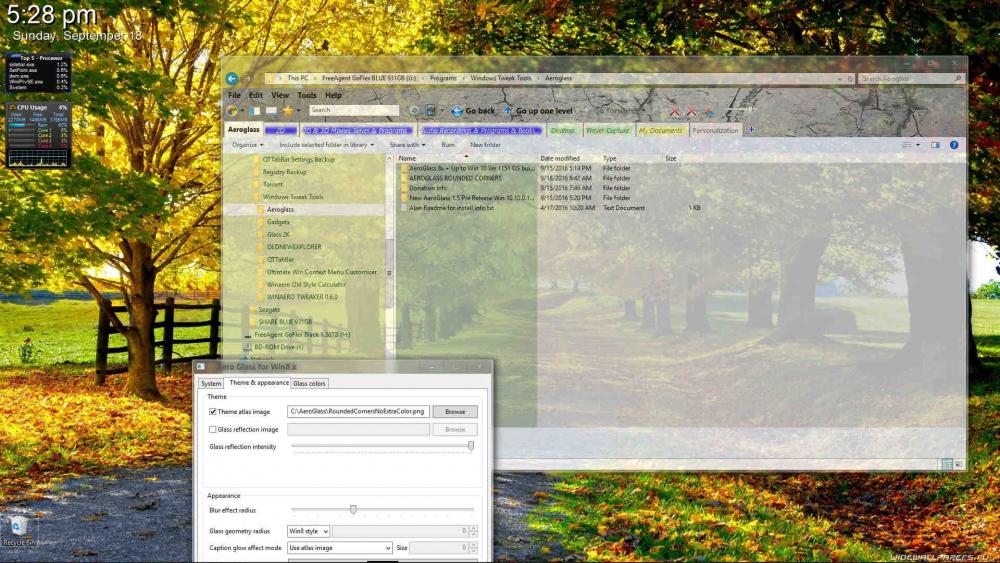Switch to the Glass colors tab
Image resolution: width=1000 pixels, height=563 pixels.
click(x=309, y=384)
